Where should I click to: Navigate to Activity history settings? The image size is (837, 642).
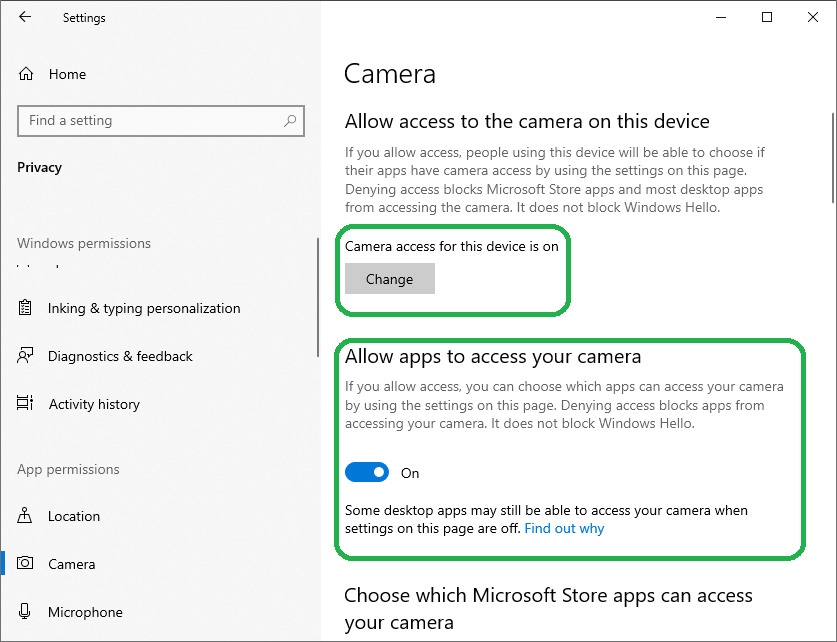pyautogui.click(x=94, y=404)
